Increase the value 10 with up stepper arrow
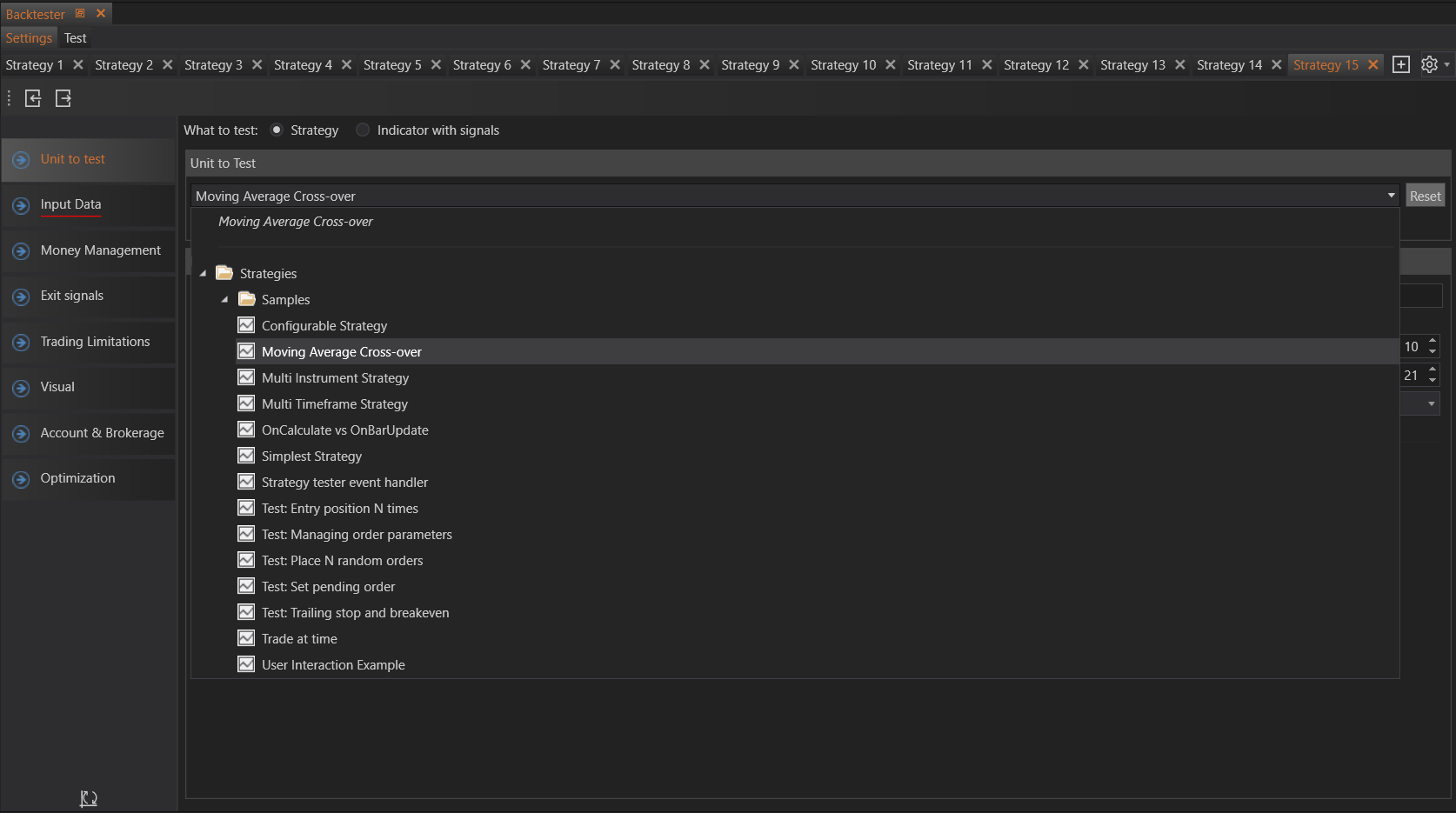The width and height of the screenshot is (1456, 813). 1433,341
